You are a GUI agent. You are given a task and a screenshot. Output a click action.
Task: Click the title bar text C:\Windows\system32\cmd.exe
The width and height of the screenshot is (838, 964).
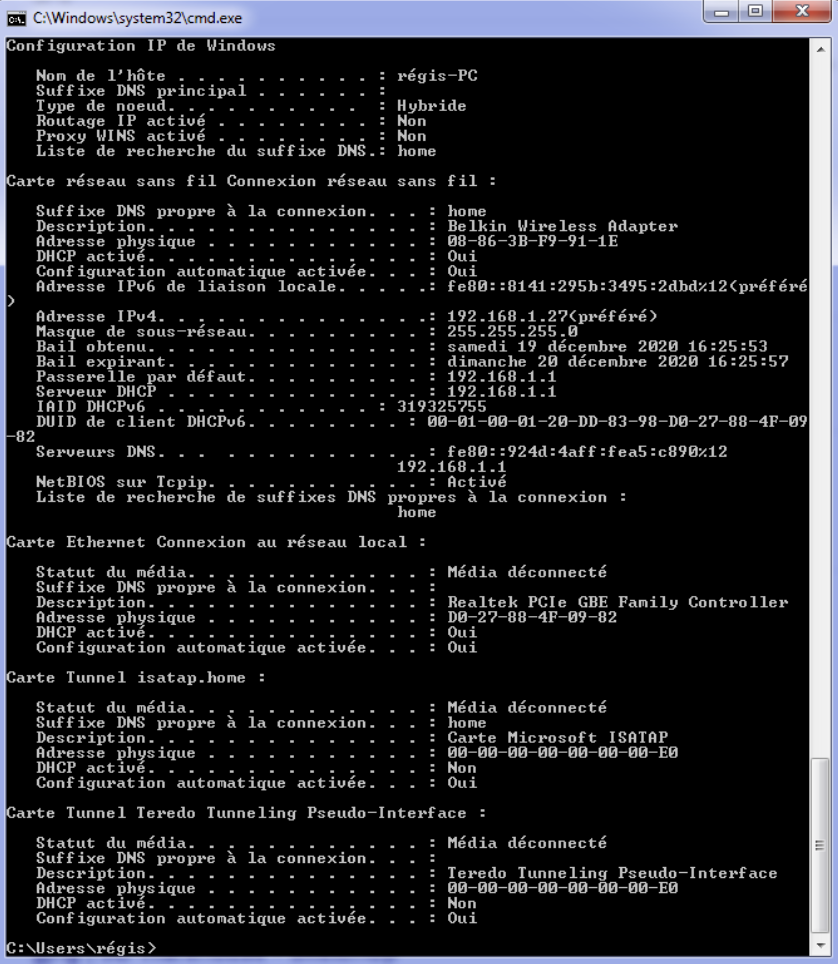pos(137,18)
